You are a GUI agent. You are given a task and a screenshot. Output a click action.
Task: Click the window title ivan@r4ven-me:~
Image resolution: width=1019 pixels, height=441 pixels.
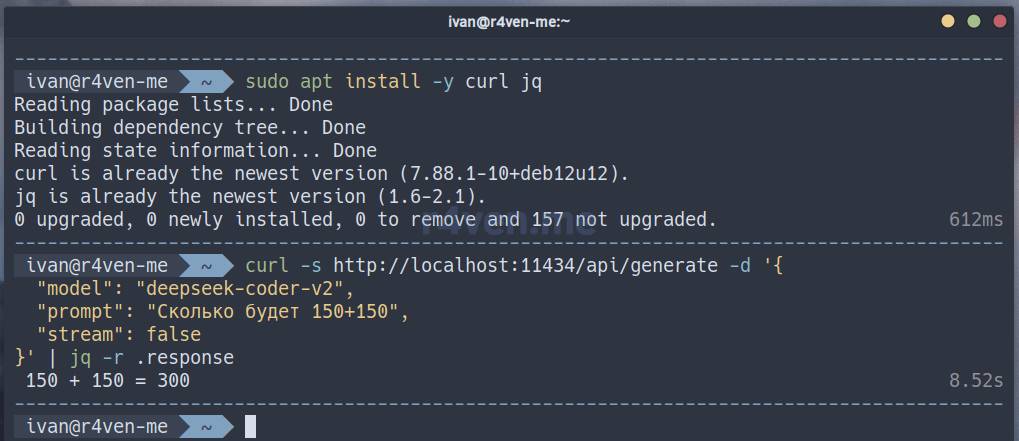509,21
